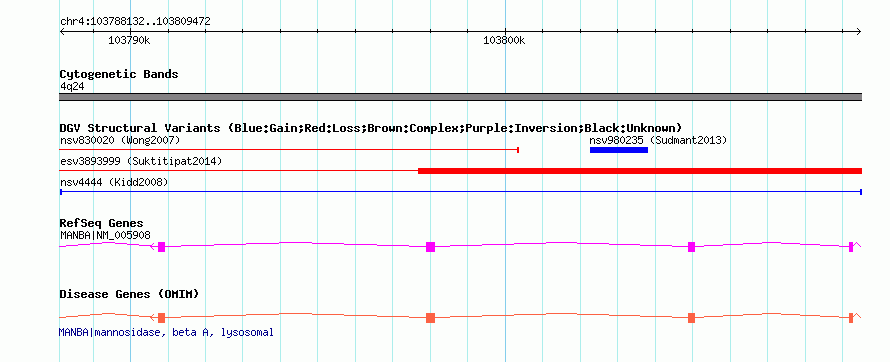Select the blue nsv4444 variant line

(x=460, y=192)
